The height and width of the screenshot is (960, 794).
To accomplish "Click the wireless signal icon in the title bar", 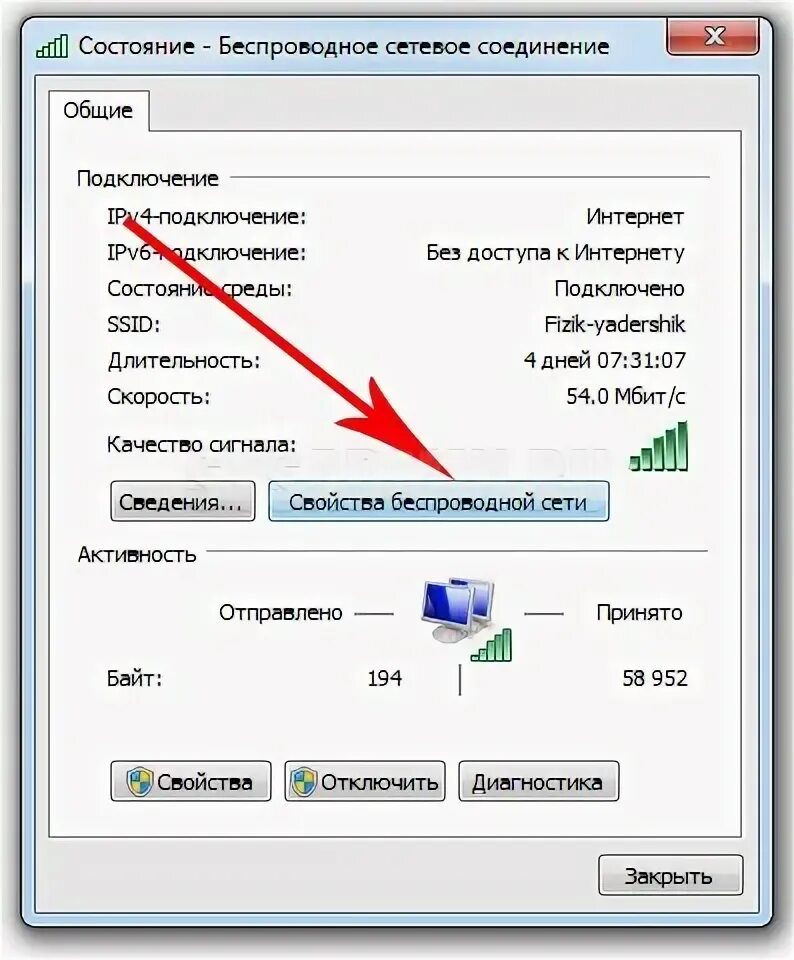I will (x=52, y=47).
